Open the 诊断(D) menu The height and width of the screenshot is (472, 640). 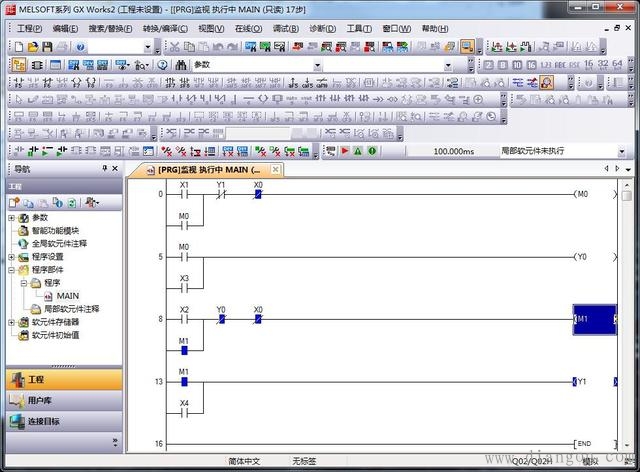(321, 29)
